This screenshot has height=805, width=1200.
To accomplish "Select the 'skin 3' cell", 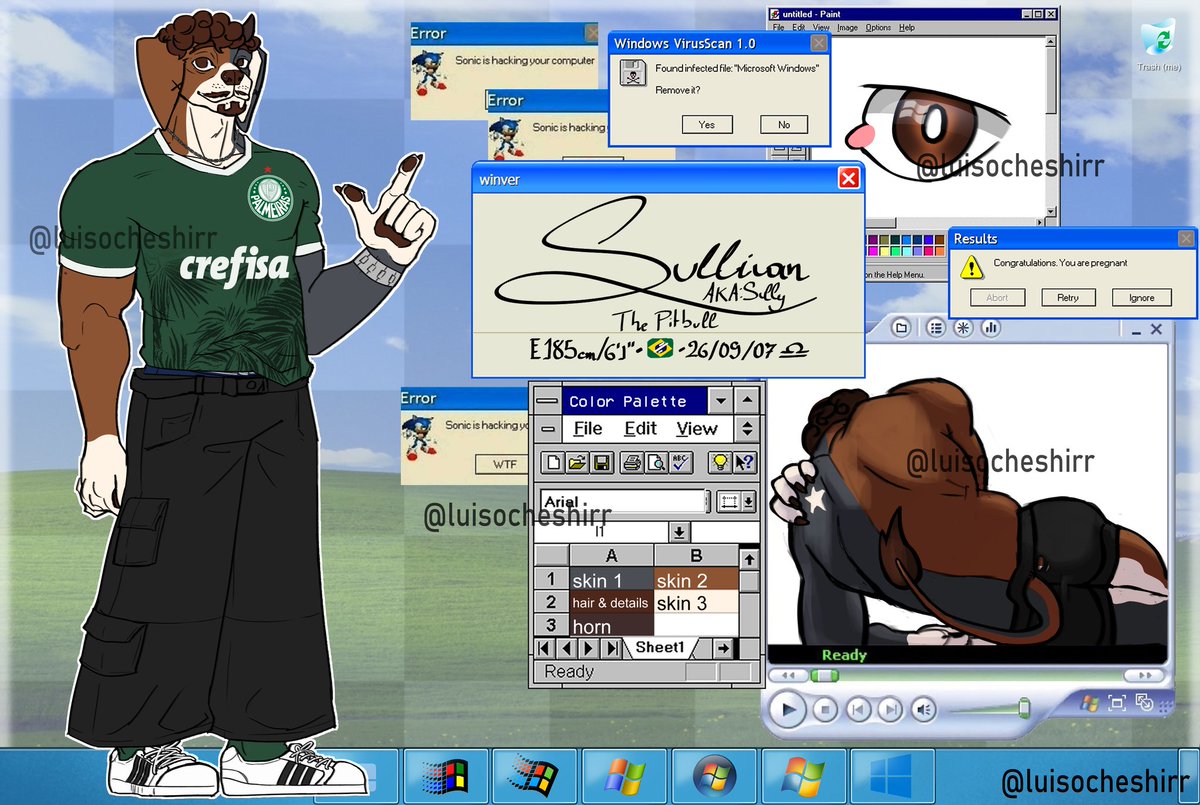I will 696,603.
